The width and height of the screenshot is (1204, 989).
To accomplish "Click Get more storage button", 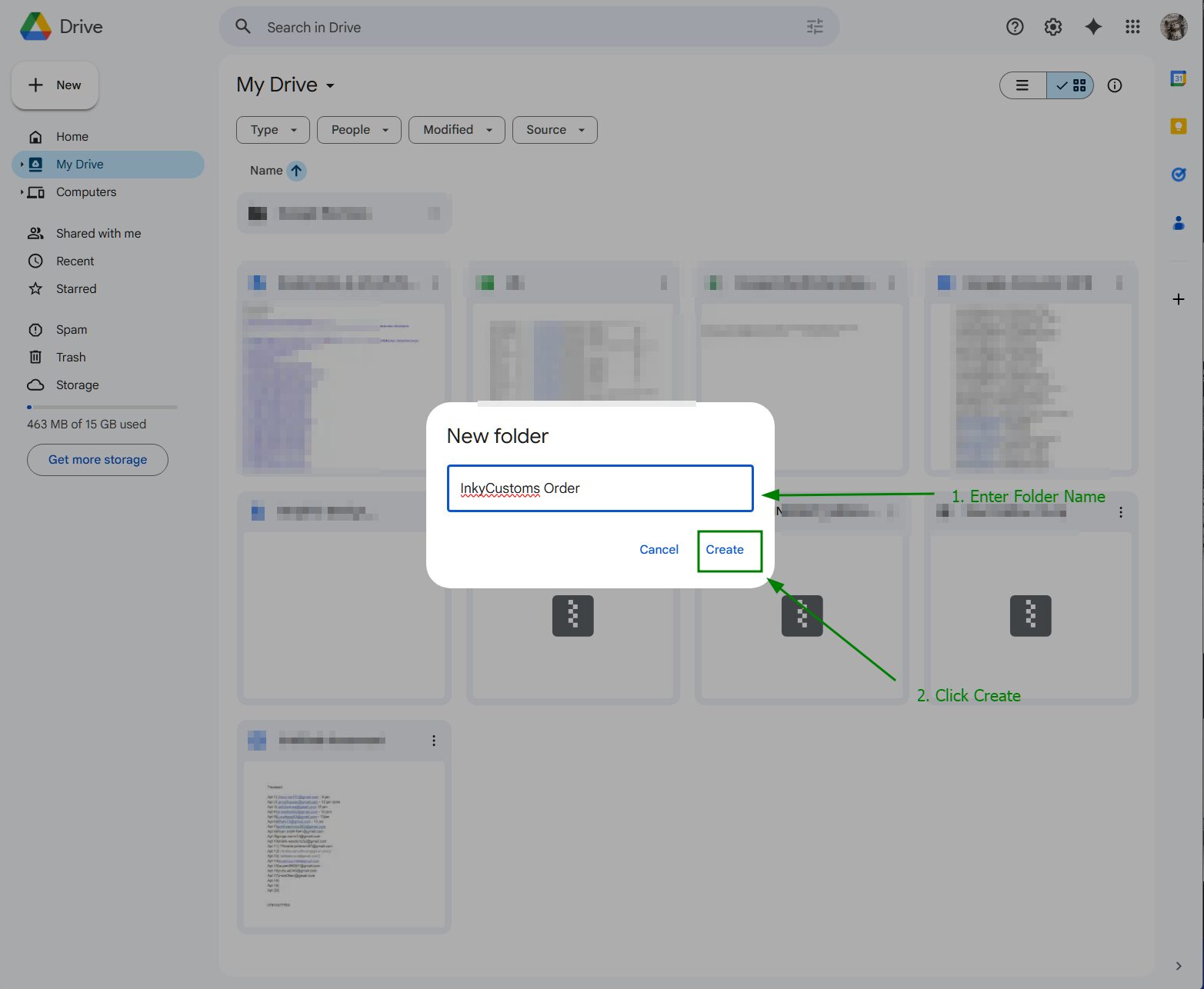I will pos(98,460).
